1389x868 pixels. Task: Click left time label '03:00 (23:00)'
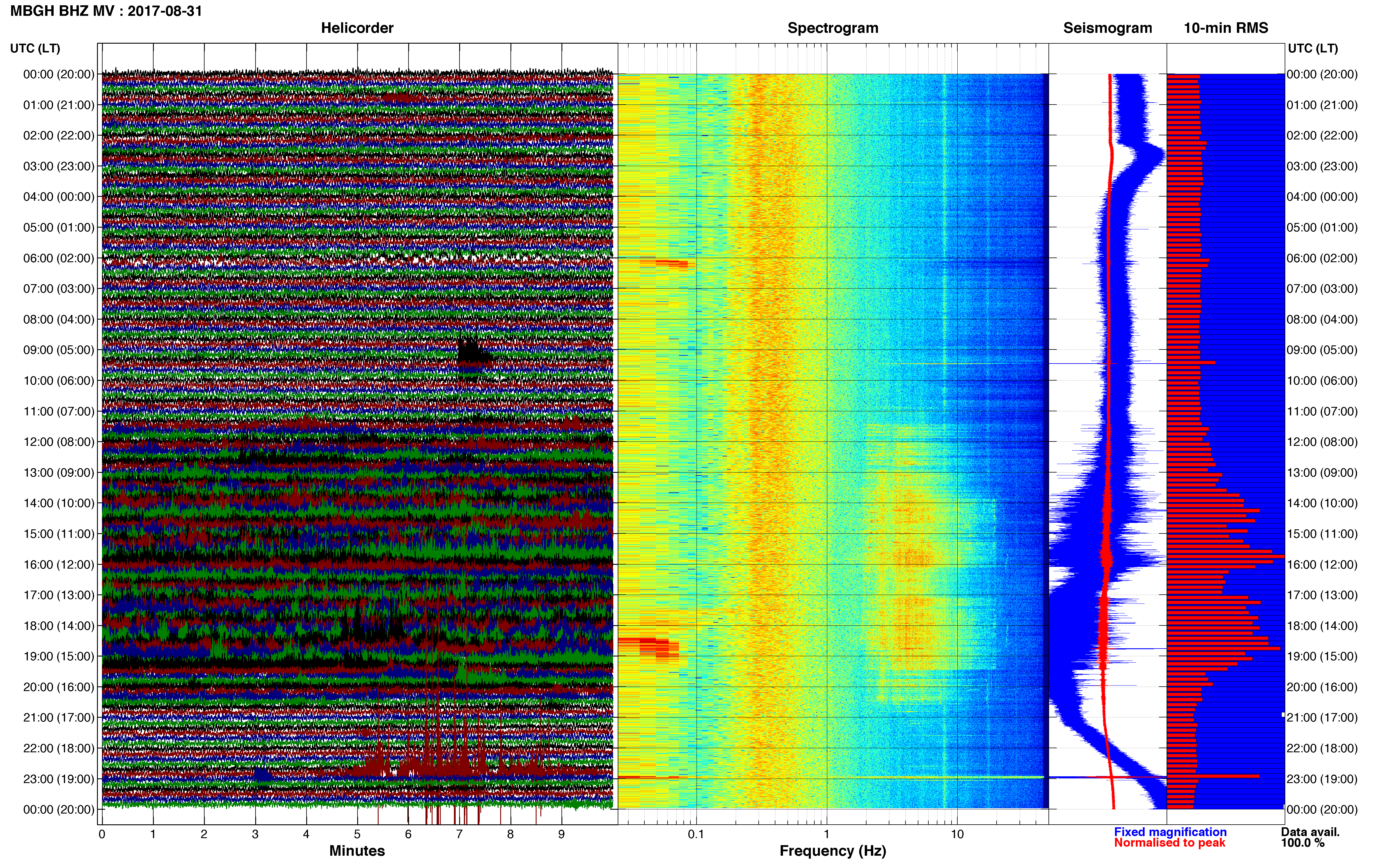coord(59,166)
